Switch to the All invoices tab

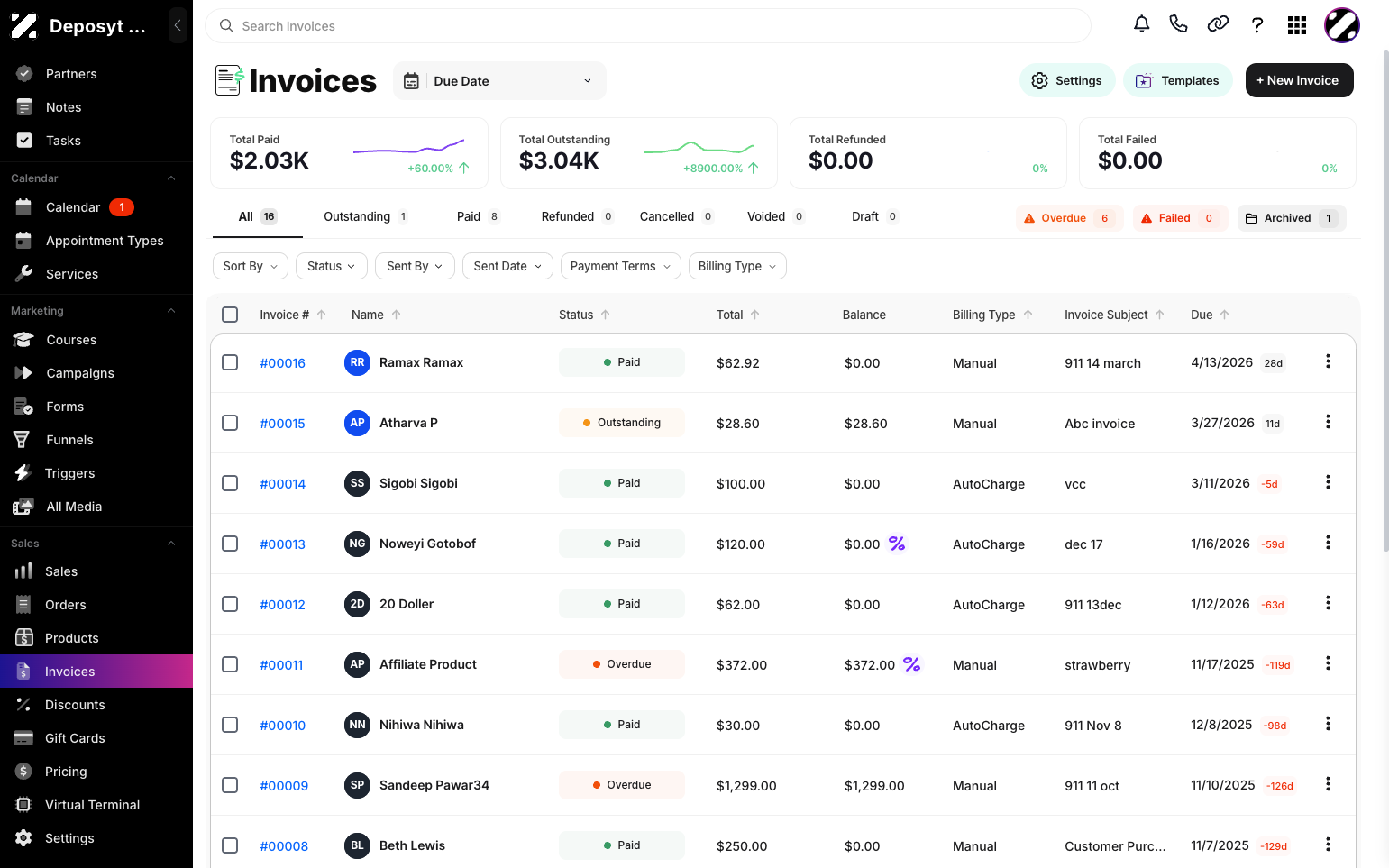pyautogui.click(x=258, y=216)
